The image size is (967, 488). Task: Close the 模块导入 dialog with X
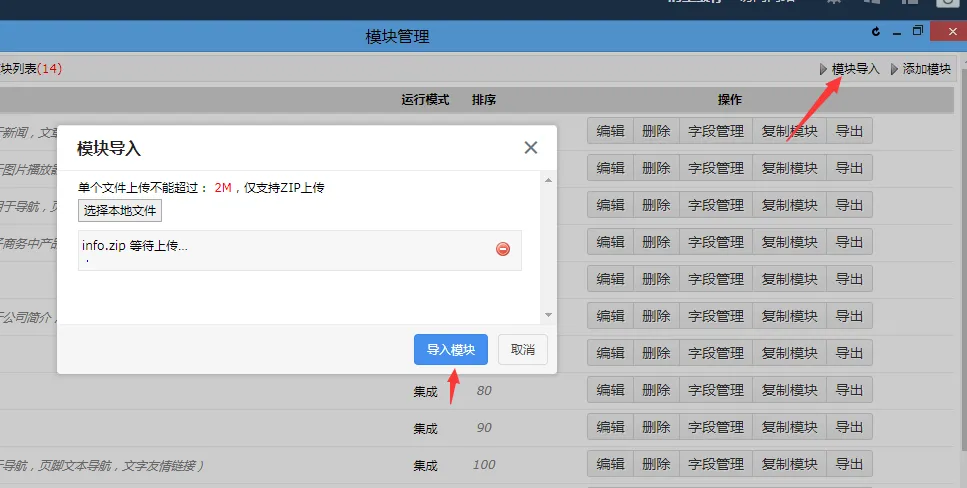tap(531, 148)
